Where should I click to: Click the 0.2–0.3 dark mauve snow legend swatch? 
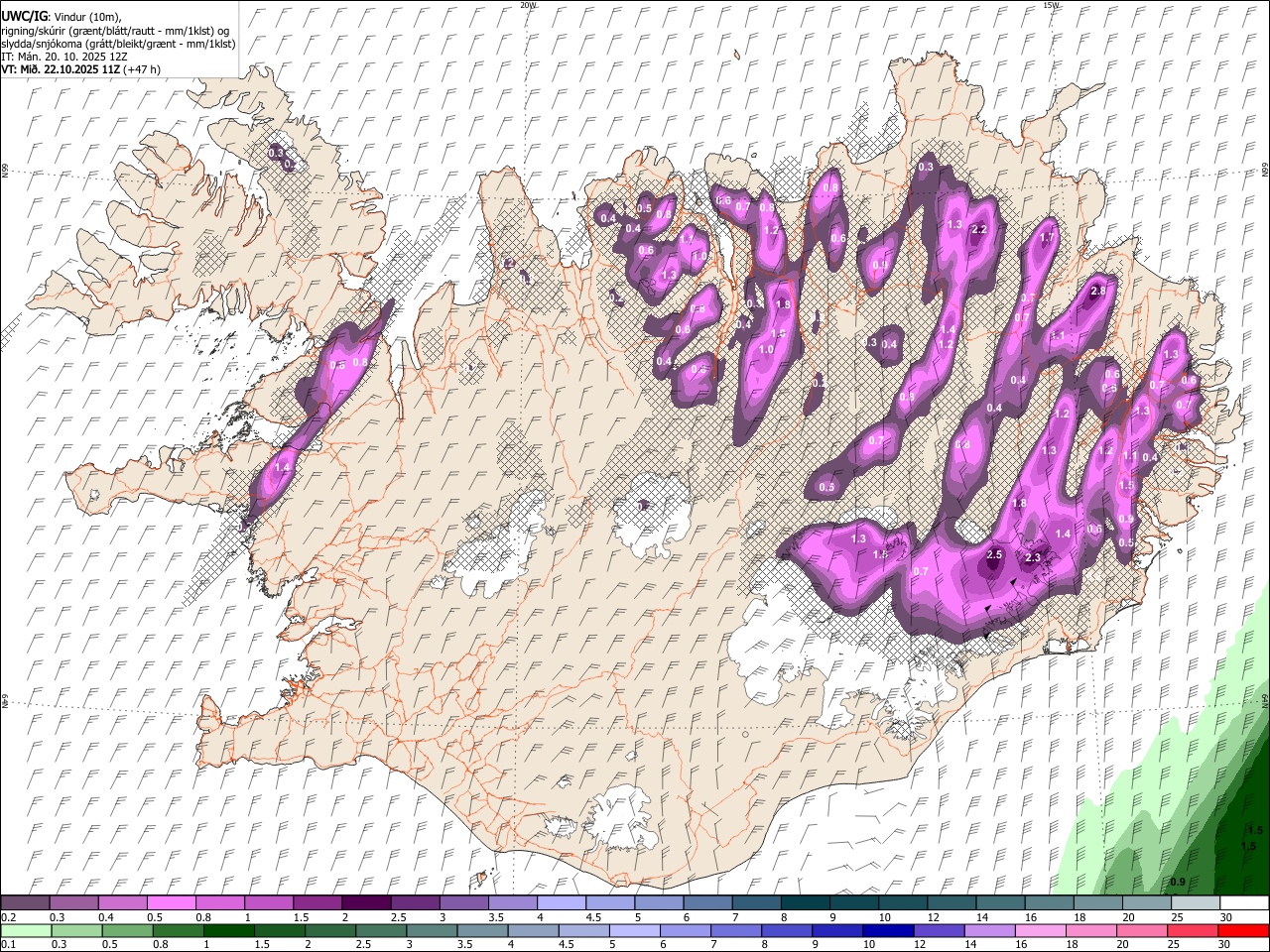pyautogui.click(x=25, y=902)
